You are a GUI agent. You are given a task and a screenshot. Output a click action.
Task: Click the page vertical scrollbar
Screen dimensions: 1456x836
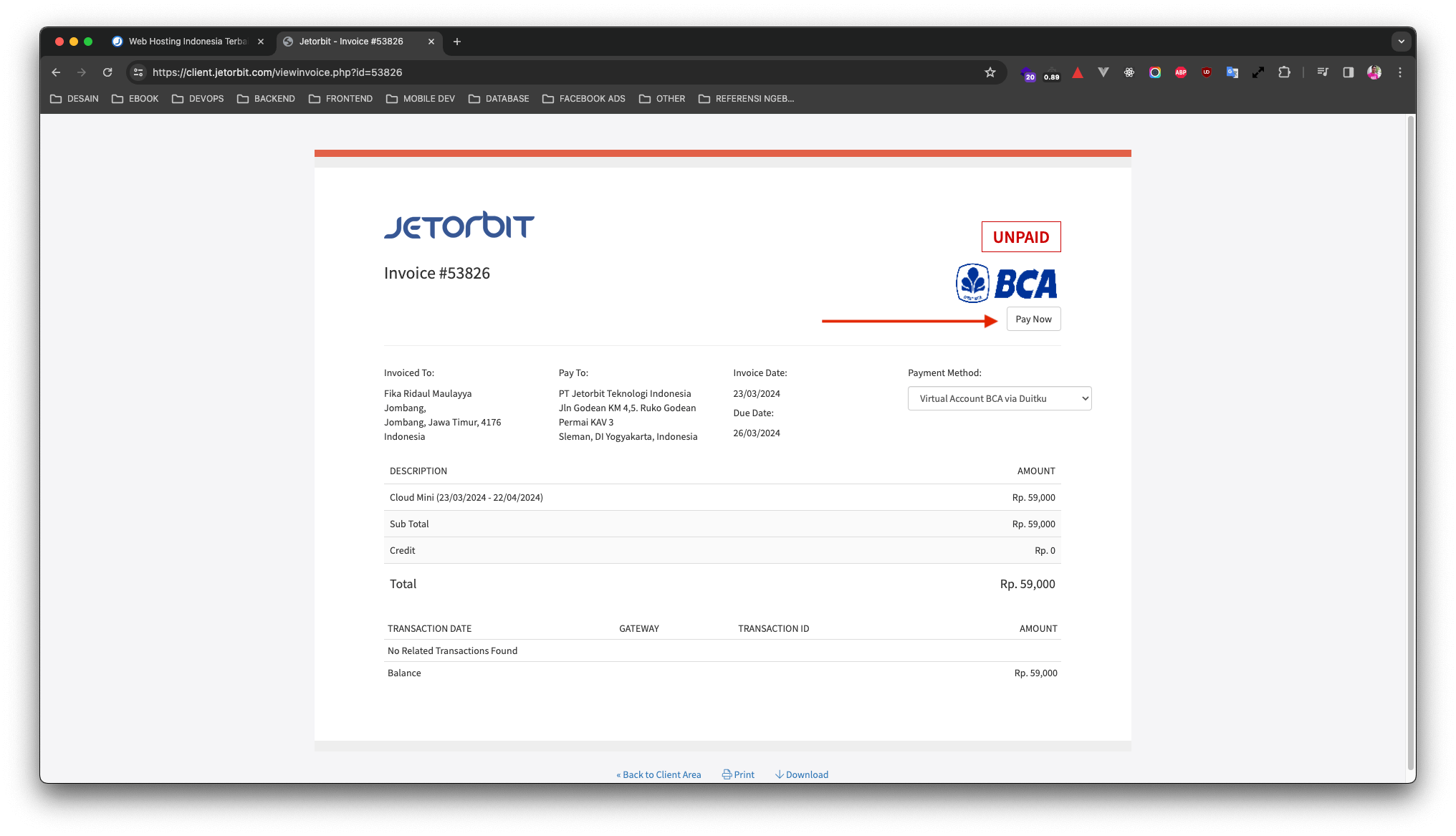[1410, 444]
